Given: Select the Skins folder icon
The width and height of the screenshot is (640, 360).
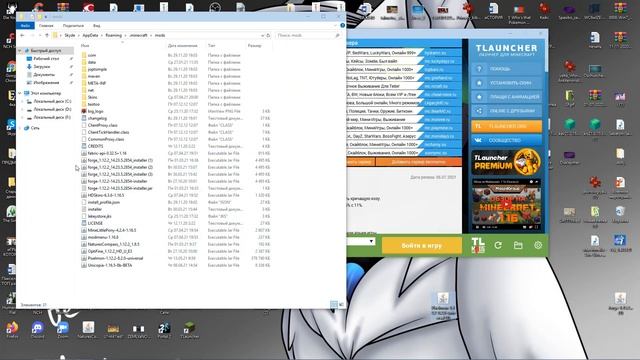Looking at the screenshot, I should (84, 97).
